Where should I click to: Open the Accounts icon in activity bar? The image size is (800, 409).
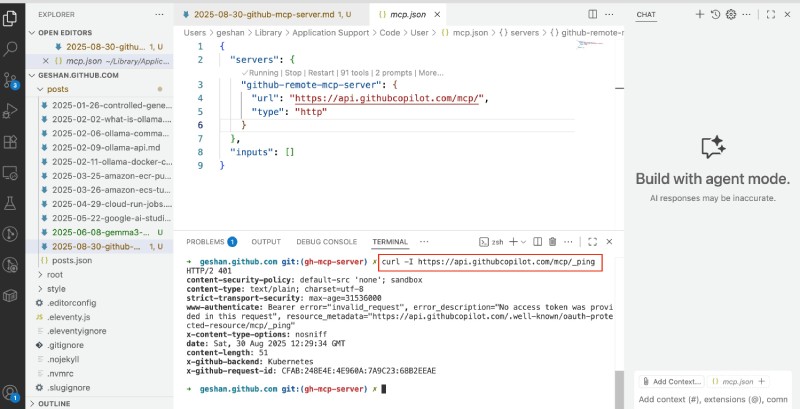[10, 393]
